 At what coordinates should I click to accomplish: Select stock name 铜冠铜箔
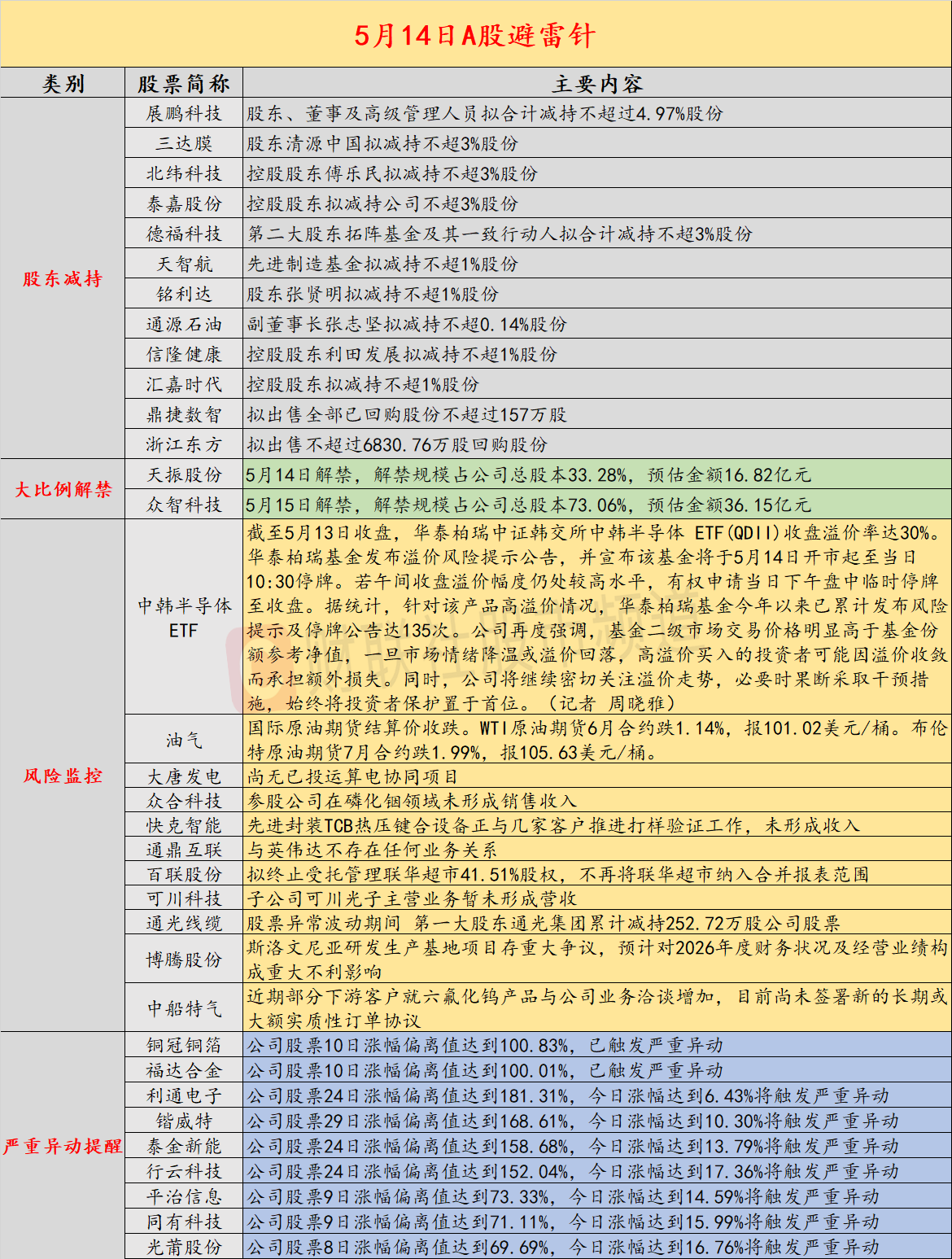pos(184,1045)
